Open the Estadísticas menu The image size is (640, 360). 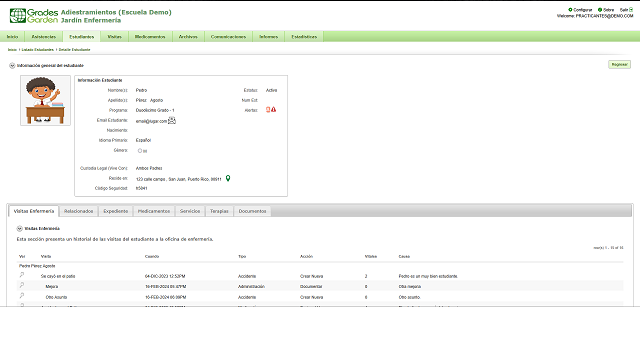304,37
